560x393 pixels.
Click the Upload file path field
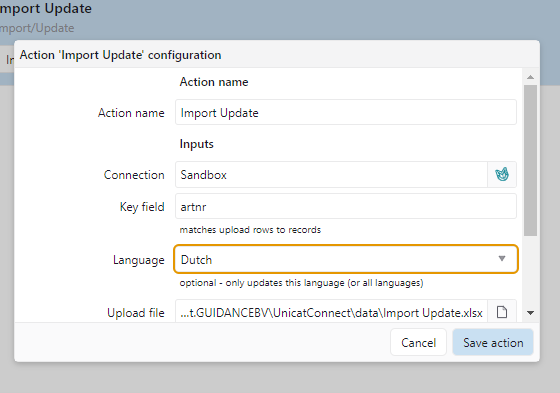tap(331, 312)
